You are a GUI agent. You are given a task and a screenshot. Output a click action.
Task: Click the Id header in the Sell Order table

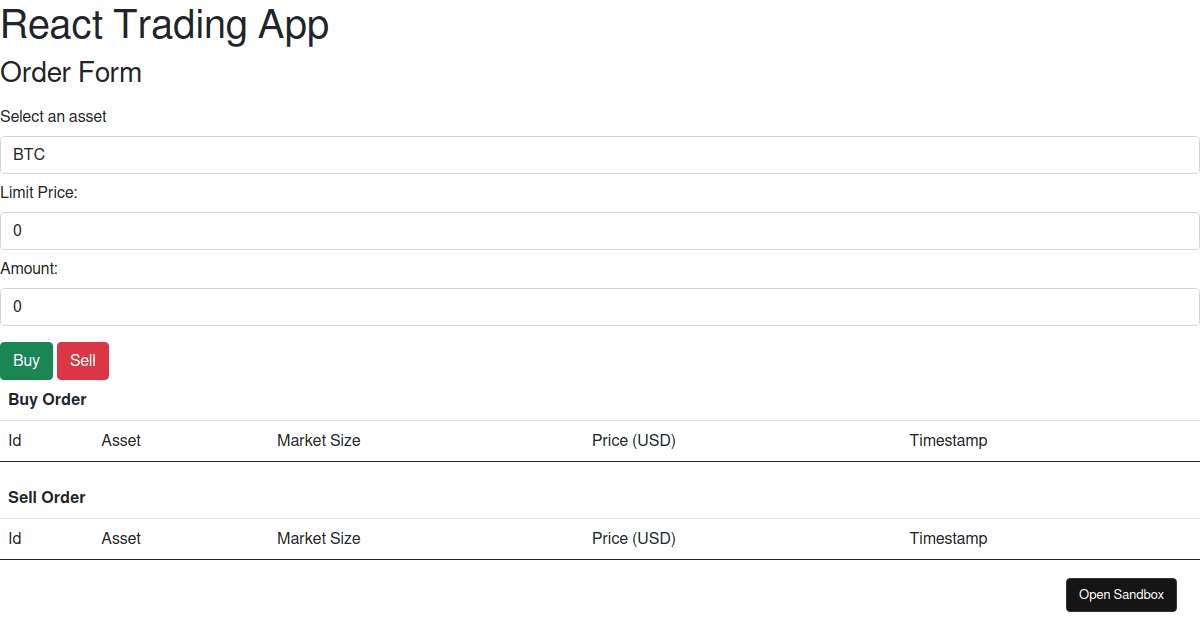pyautogui.click(x=14, y=538)
